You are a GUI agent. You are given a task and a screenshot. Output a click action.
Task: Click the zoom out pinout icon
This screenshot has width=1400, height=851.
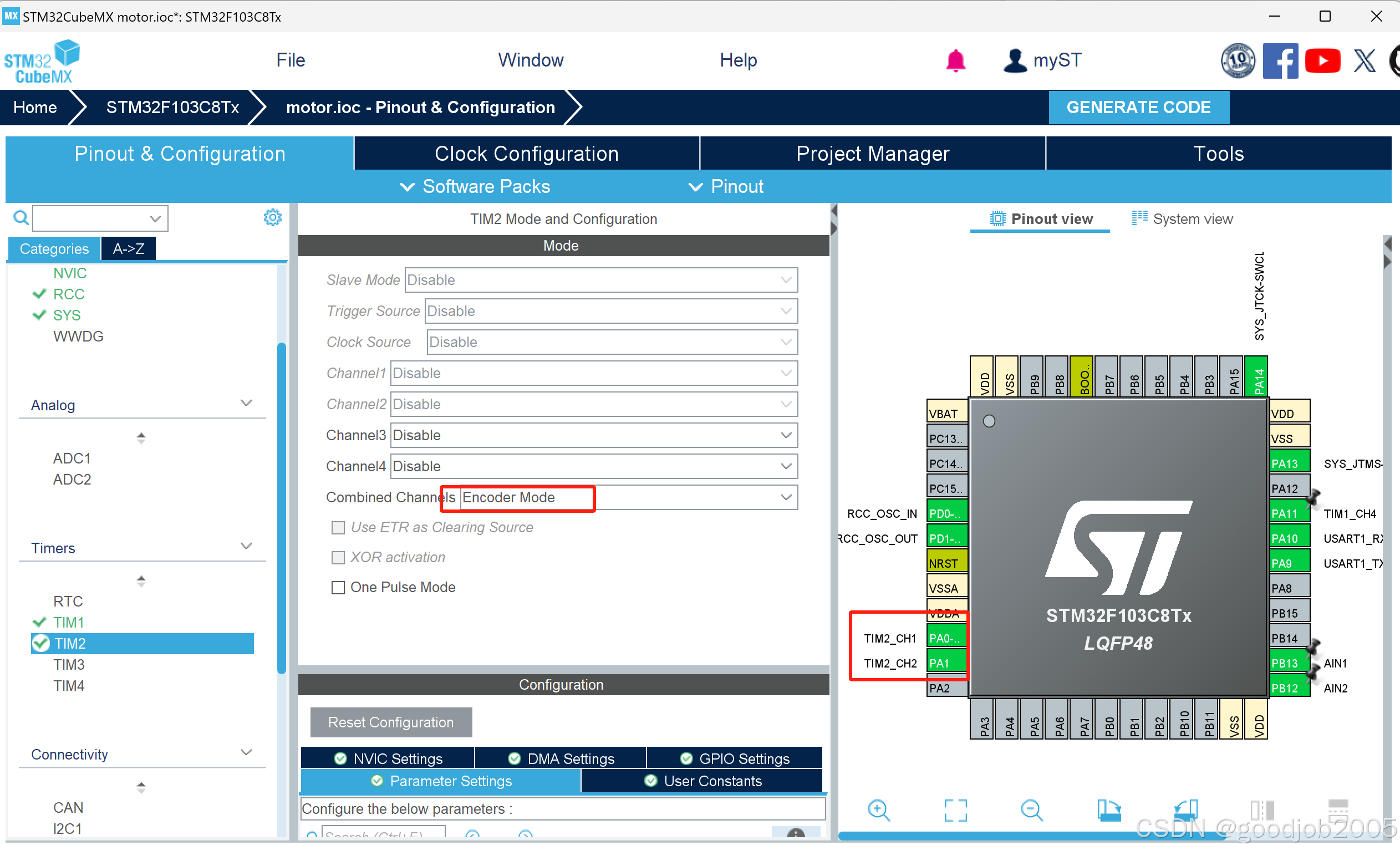(x=1031, y=810)
